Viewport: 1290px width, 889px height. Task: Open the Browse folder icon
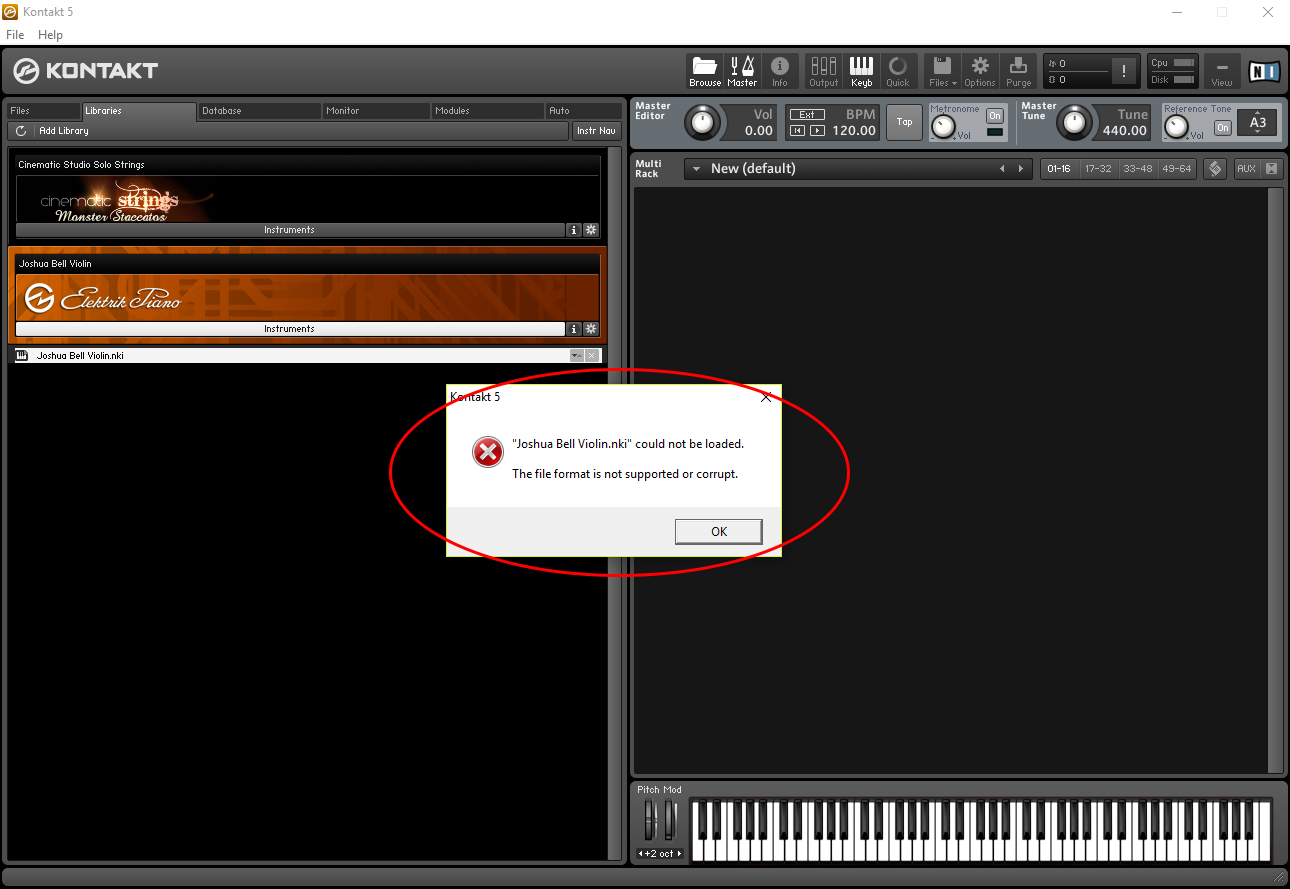tap(705, 71)
